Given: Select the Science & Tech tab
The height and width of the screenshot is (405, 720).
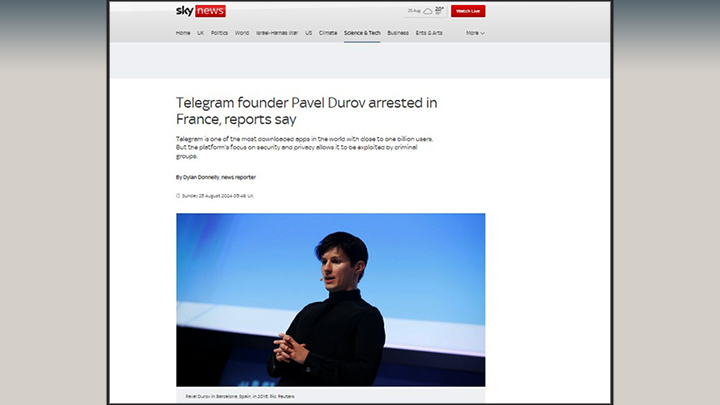Looking at the screenshot, I should click(x=362, y=33).
